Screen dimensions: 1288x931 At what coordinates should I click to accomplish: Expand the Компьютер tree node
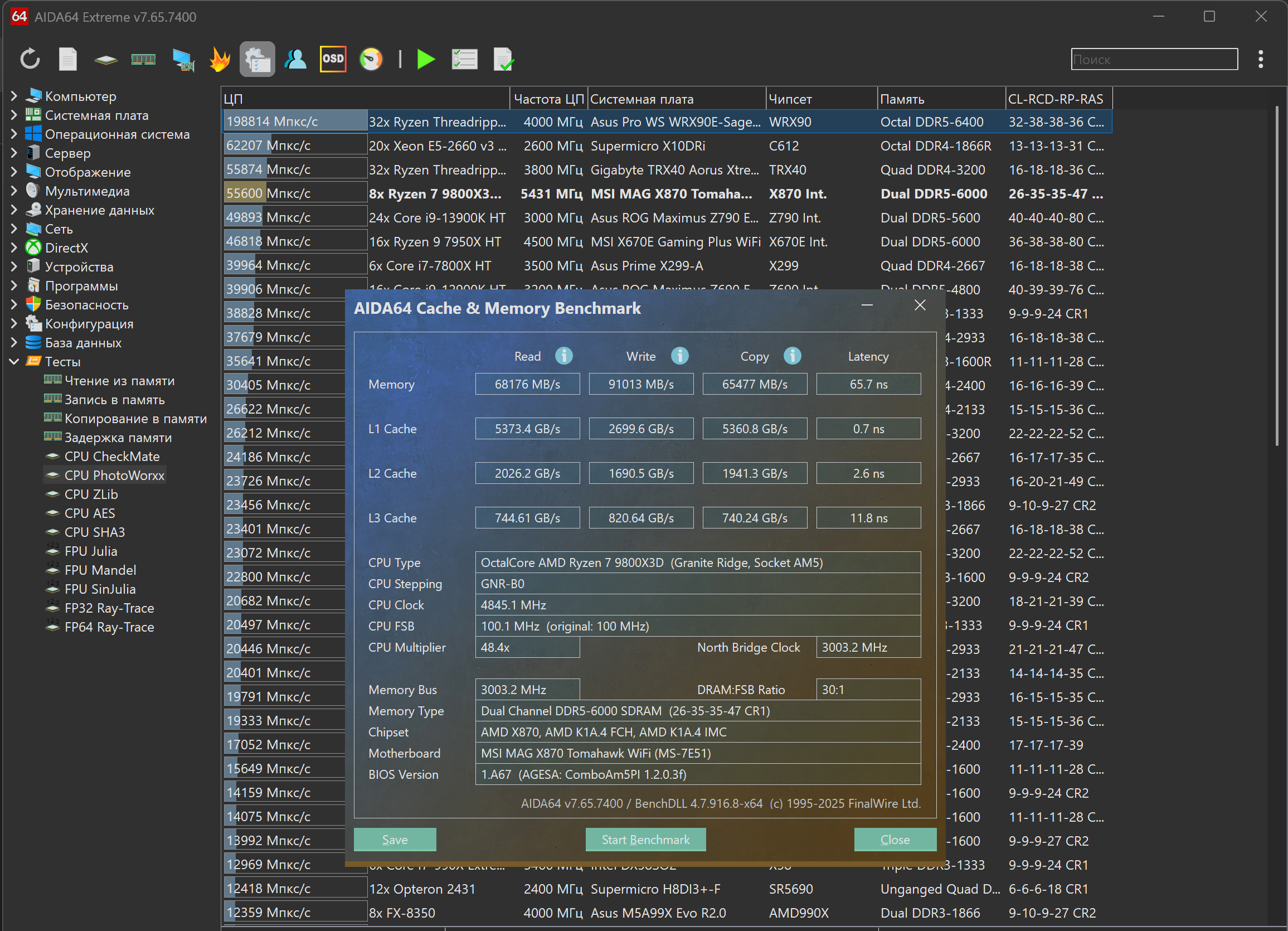coord(14,96)
